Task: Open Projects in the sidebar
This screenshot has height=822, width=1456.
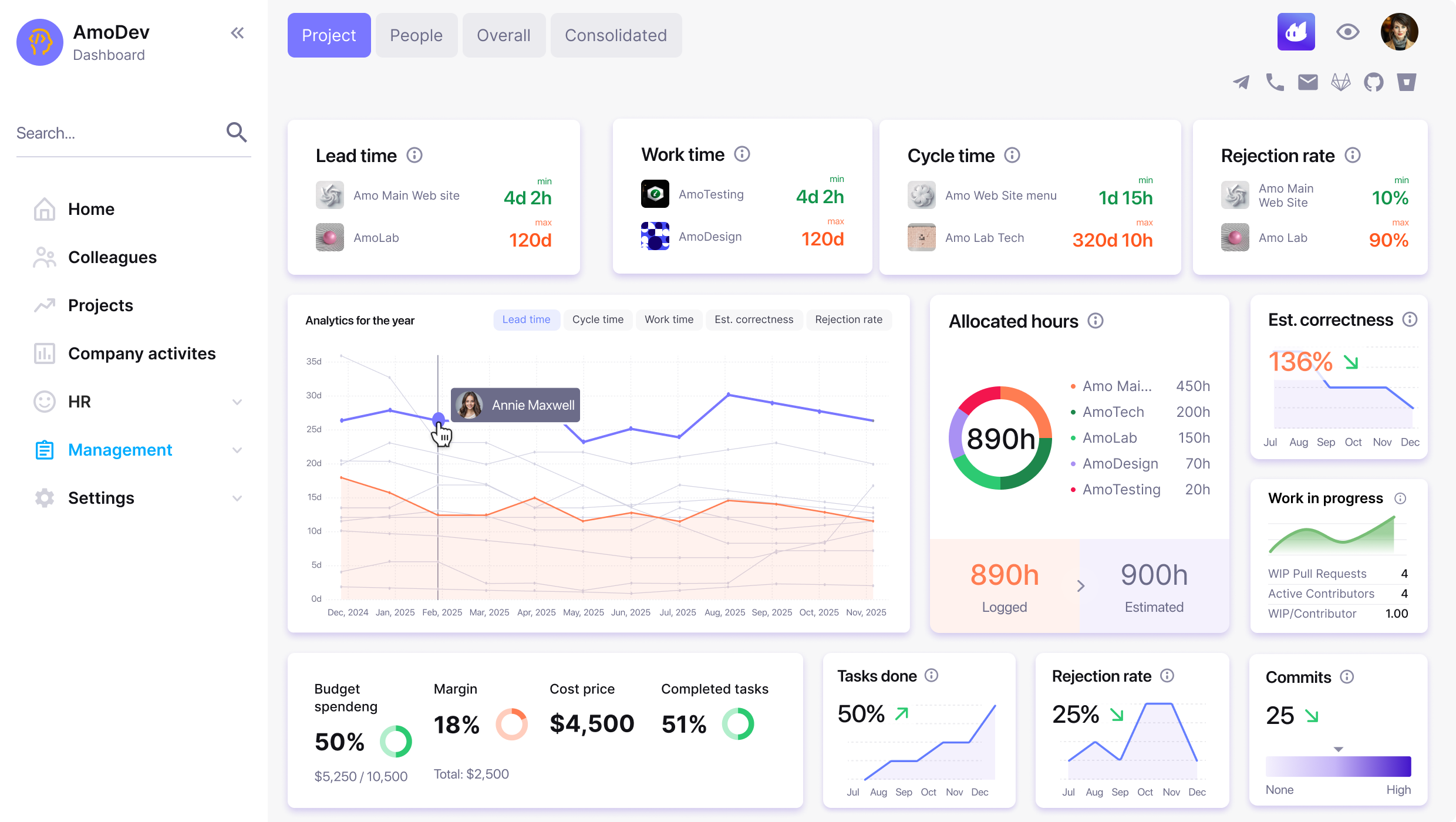Action: 100,305
